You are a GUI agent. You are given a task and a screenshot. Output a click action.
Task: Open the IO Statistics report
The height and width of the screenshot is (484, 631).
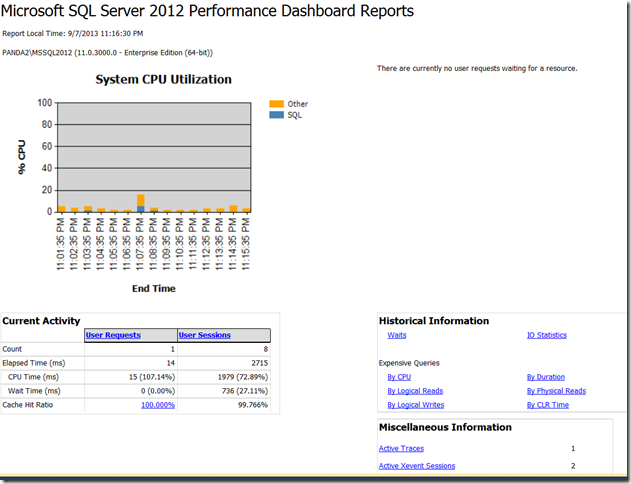click(x=547, y=336)
